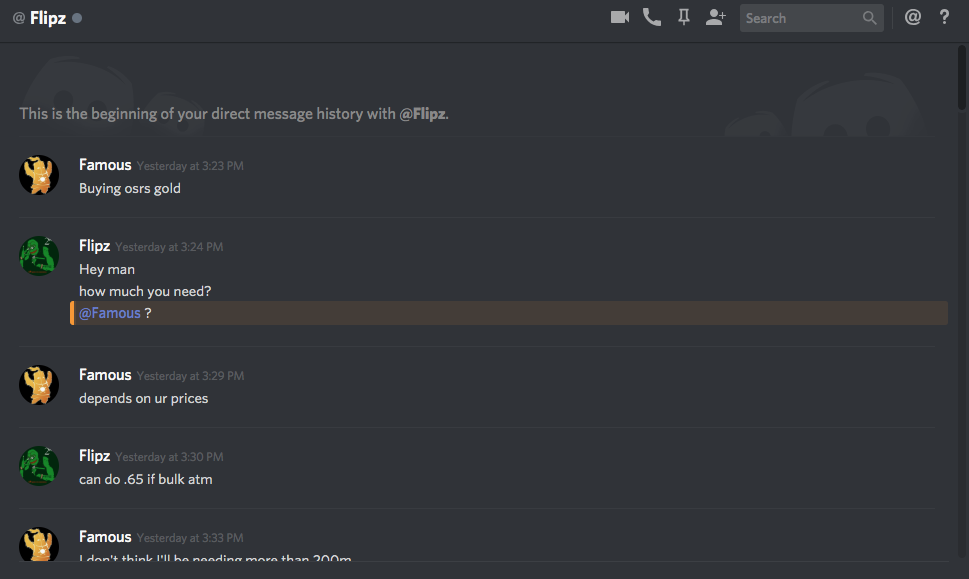Image resolution: width=969 pixels, height=579 pixels.
Task: Open Famous avatar on 3:23 PM message
Action: pos(39,175)
